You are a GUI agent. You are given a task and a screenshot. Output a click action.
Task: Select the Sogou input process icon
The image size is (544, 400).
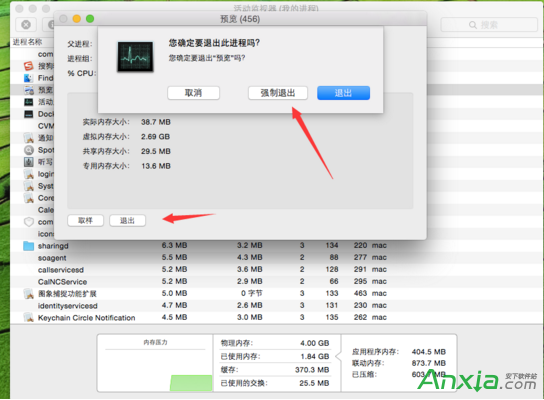click(28, 66)
